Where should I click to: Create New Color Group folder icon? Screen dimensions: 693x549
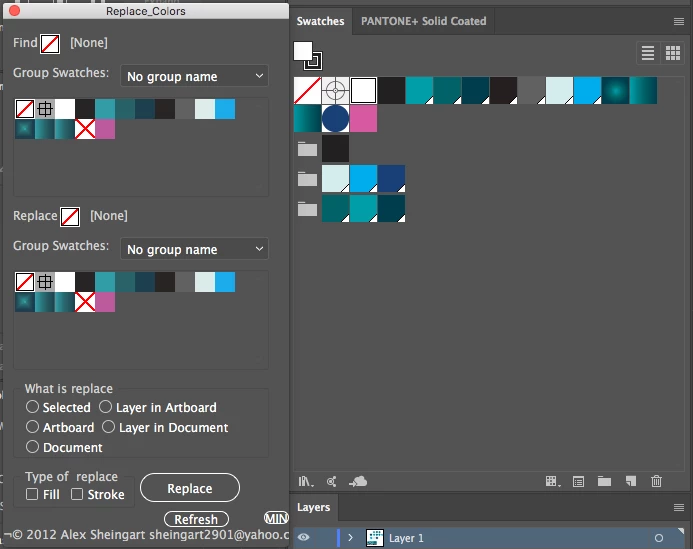[x=604, y=481]
